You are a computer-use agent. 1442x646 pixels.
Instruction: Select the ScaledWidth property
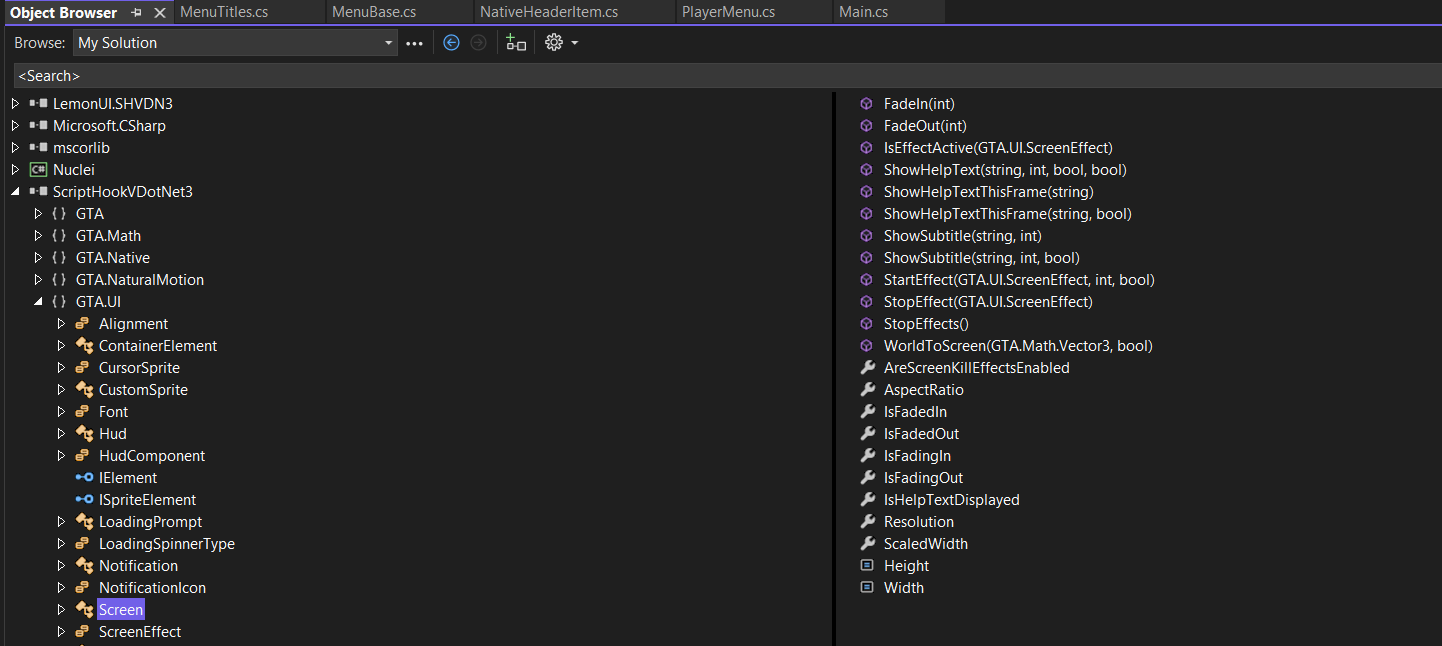tap(926, 544)
